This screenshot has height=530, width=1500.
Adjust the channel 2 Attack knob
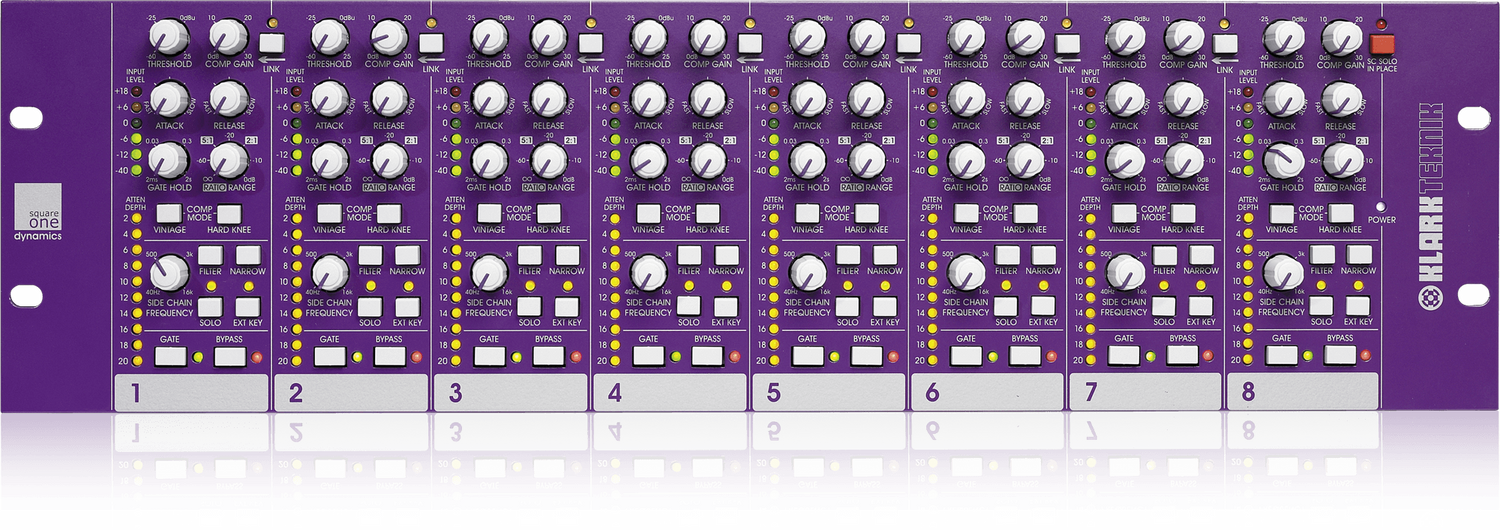330,99
